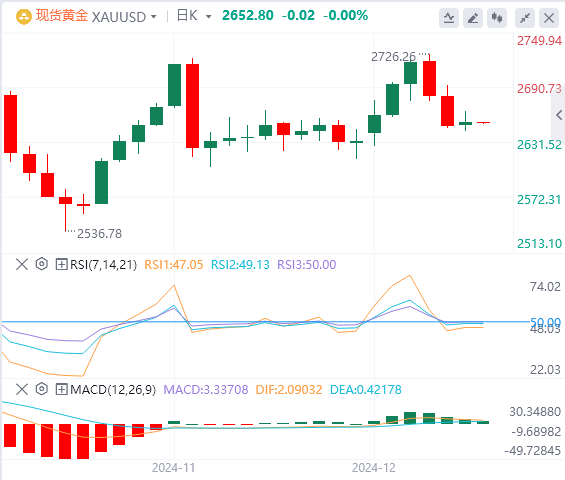The height and width of the screenshot is (480, 565).
Task: Click the 74.02 RSI axis label
Action: click(x=545, y=287)
